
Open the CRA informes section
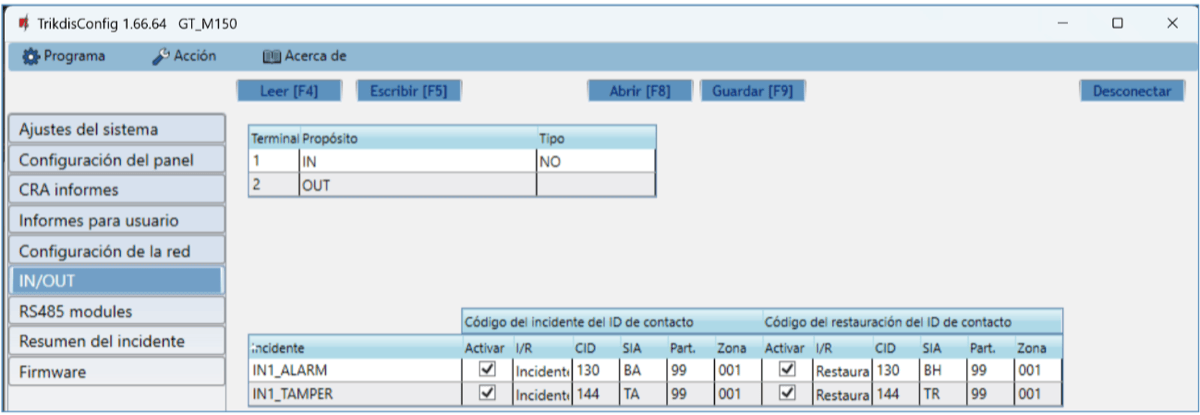(115, 190)
